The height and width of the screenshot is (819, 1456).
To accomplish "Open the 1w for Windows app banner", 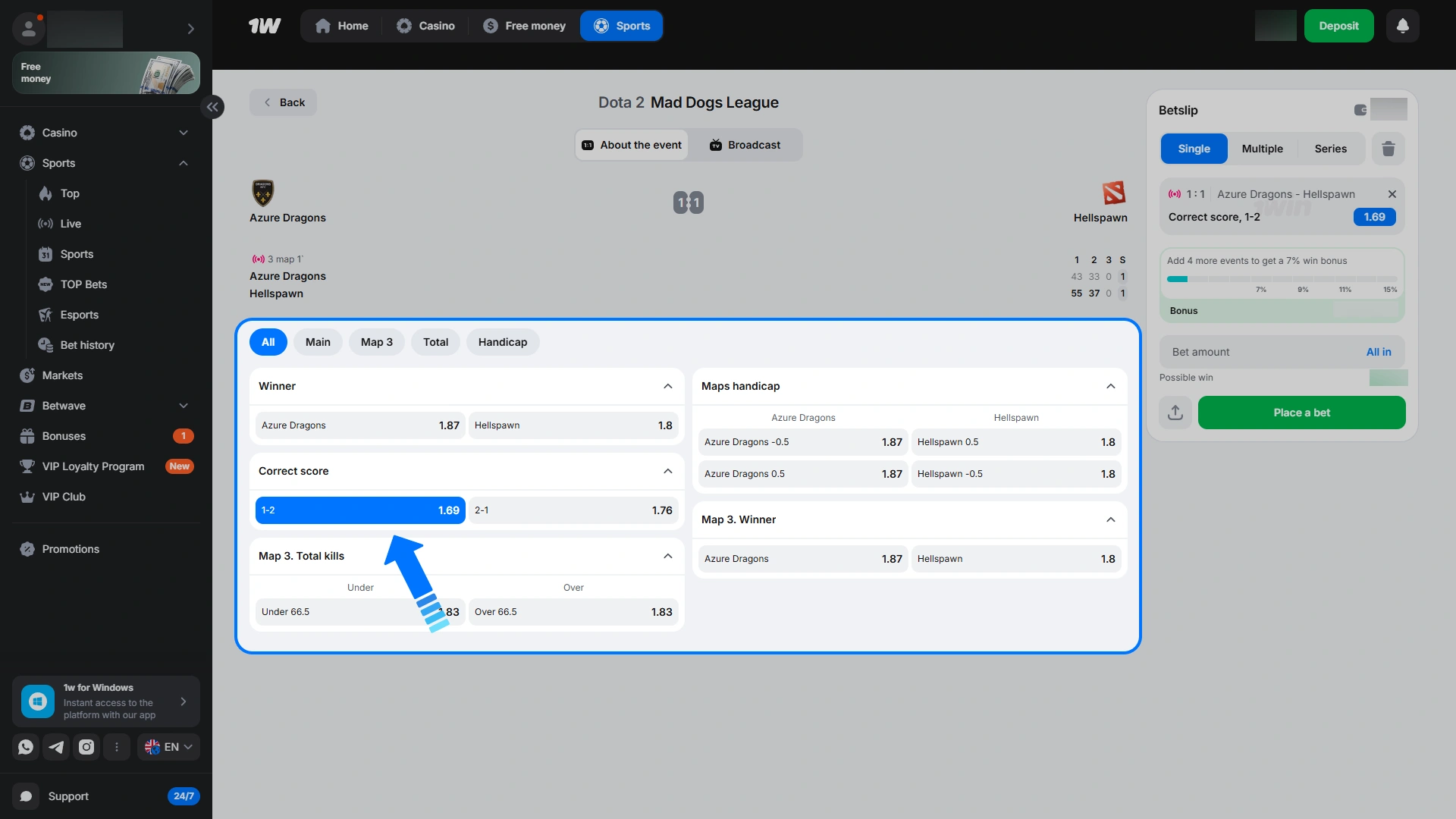I will (106, 701).
